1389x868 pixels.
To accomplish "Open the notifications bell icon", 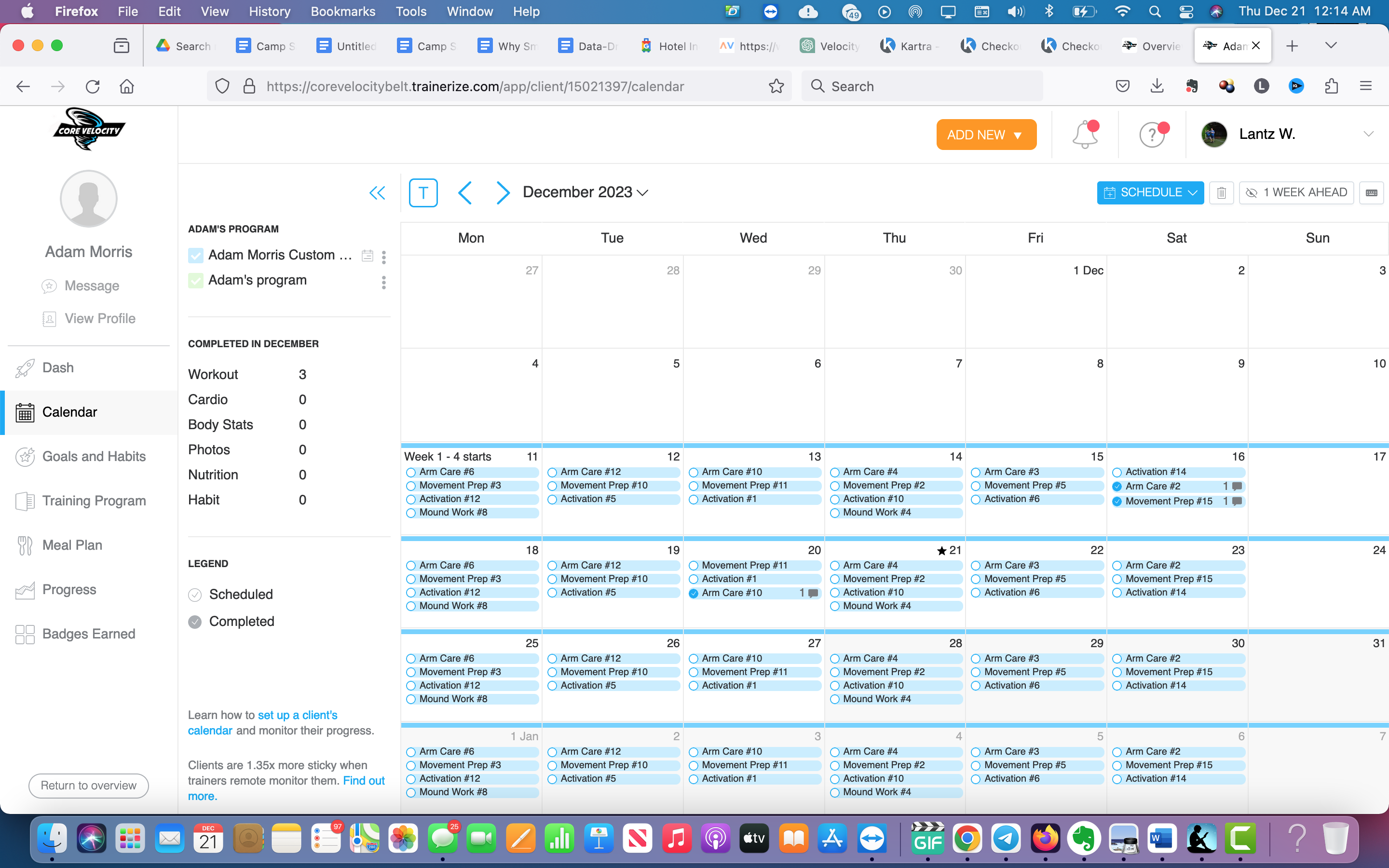I will click(x=1084, y=135).
